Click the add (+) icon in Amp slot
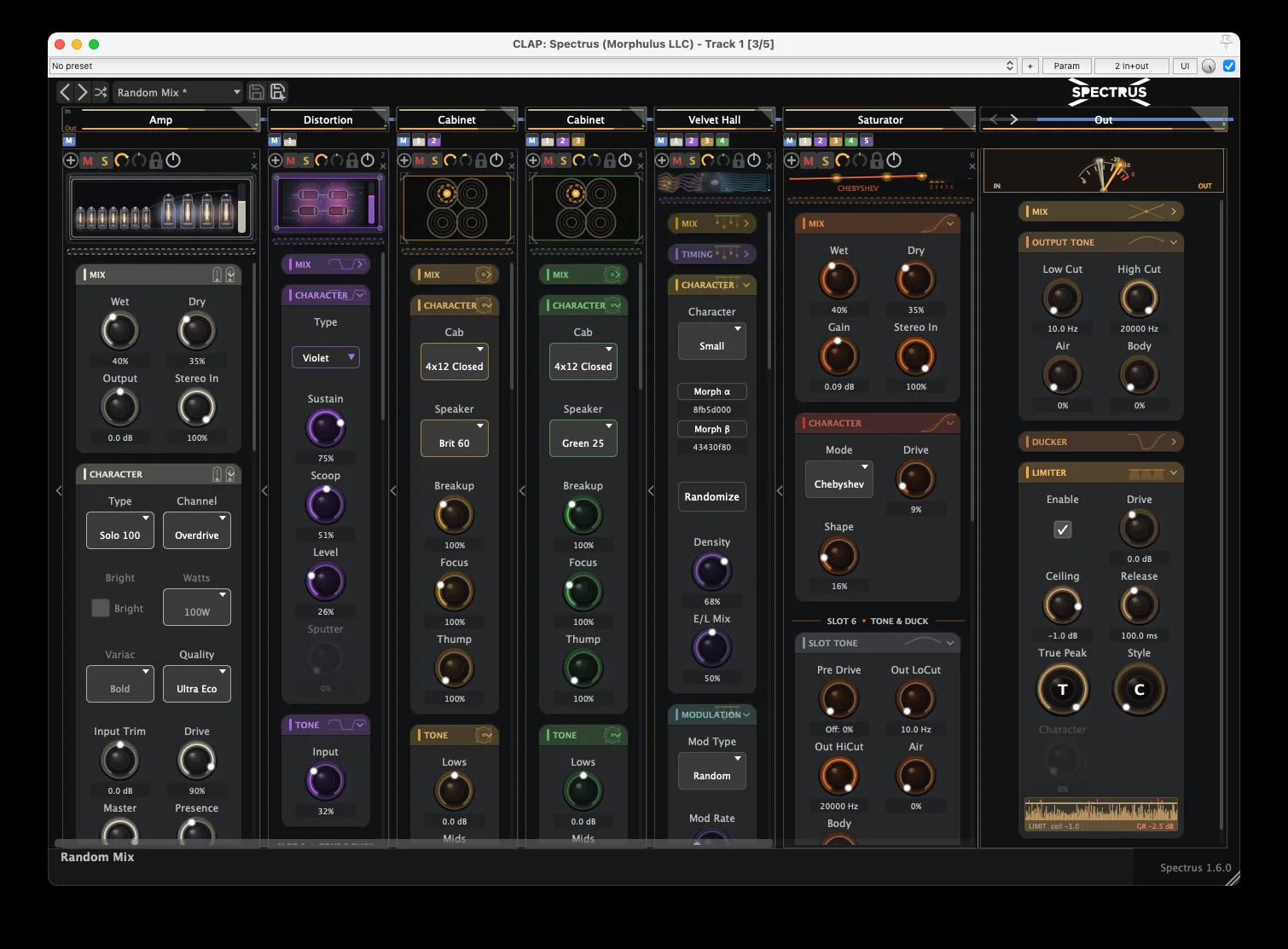 pyautogui.click(x=71, y=160)
